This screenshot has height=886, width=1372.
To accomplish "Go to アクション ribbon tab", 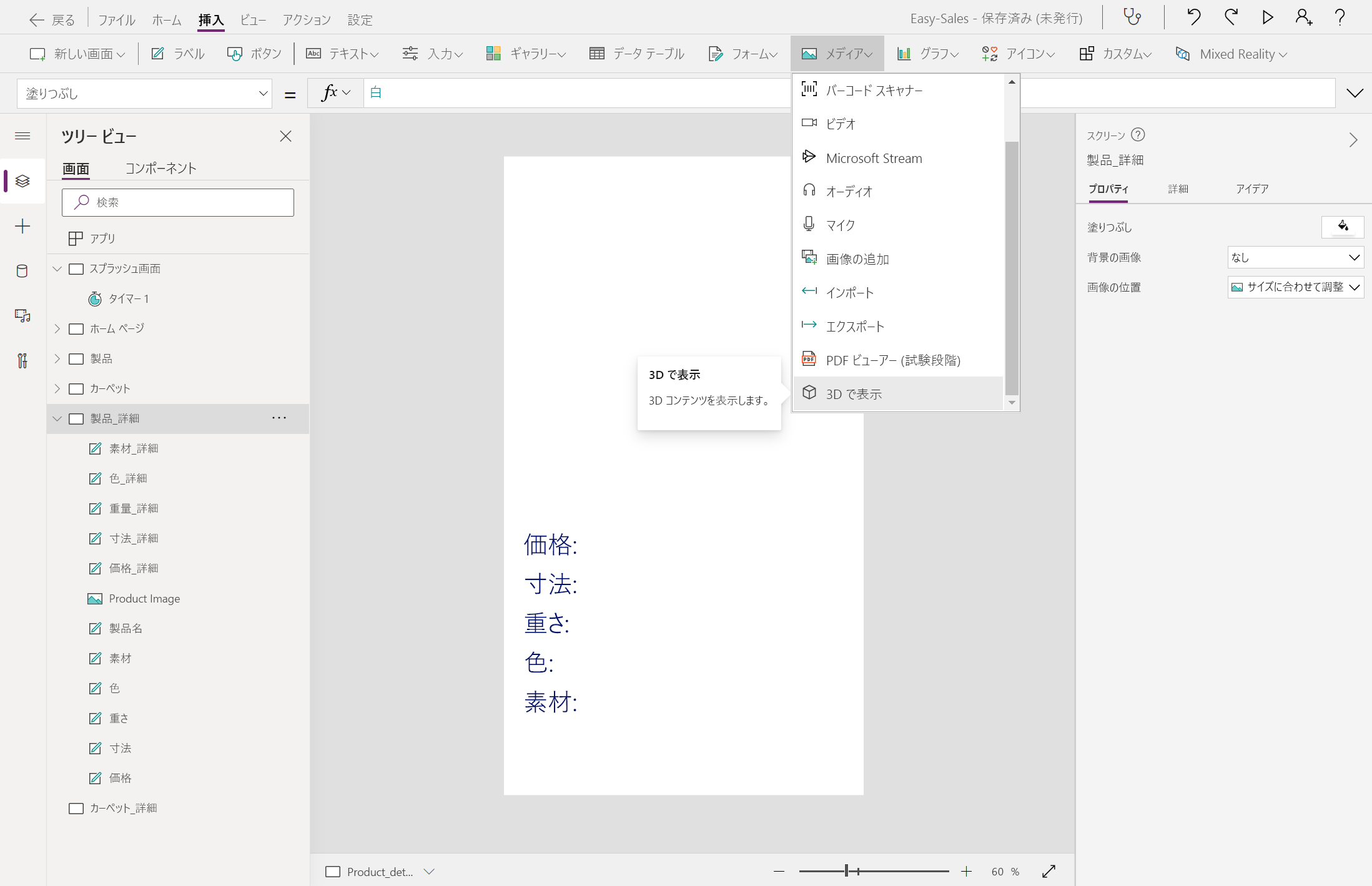I will (x=307, y=19).
